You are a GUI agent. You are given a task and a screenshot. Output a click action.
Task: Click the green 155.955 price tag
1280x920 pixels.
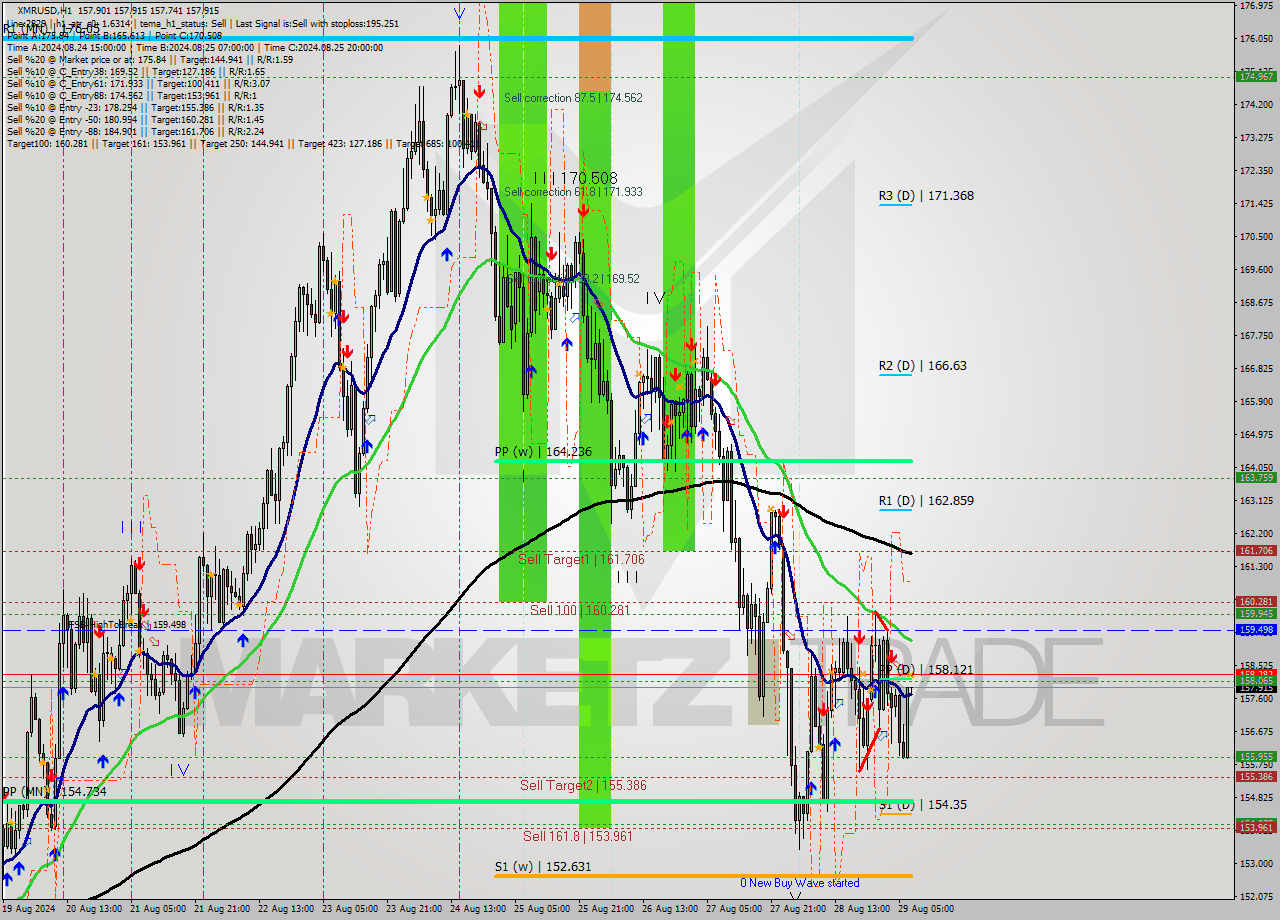(x=1256, y=757)
